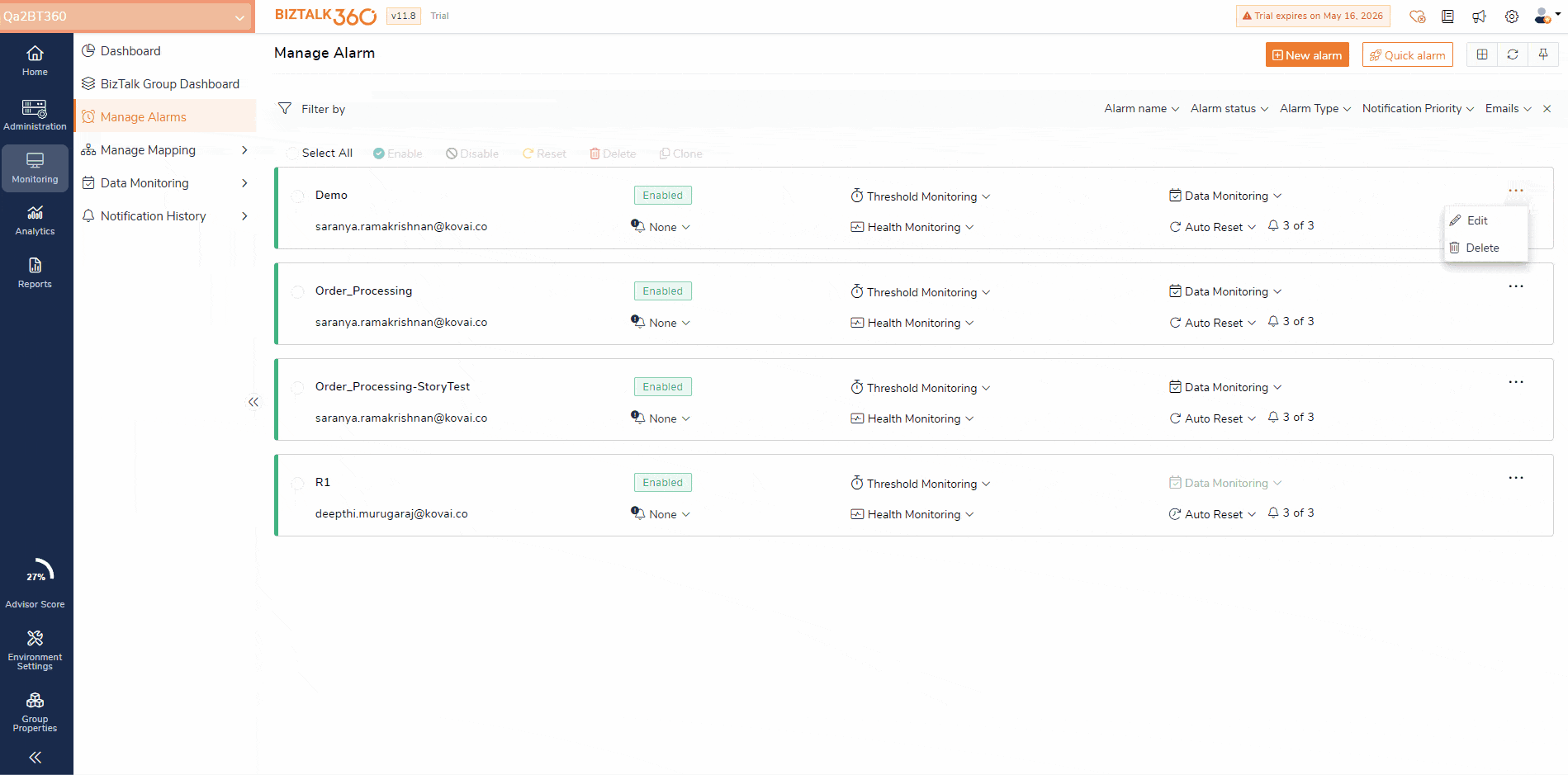1568x775 pixels.
Task: Open Dashboard in monitoring menu
Action: (165, 51)
